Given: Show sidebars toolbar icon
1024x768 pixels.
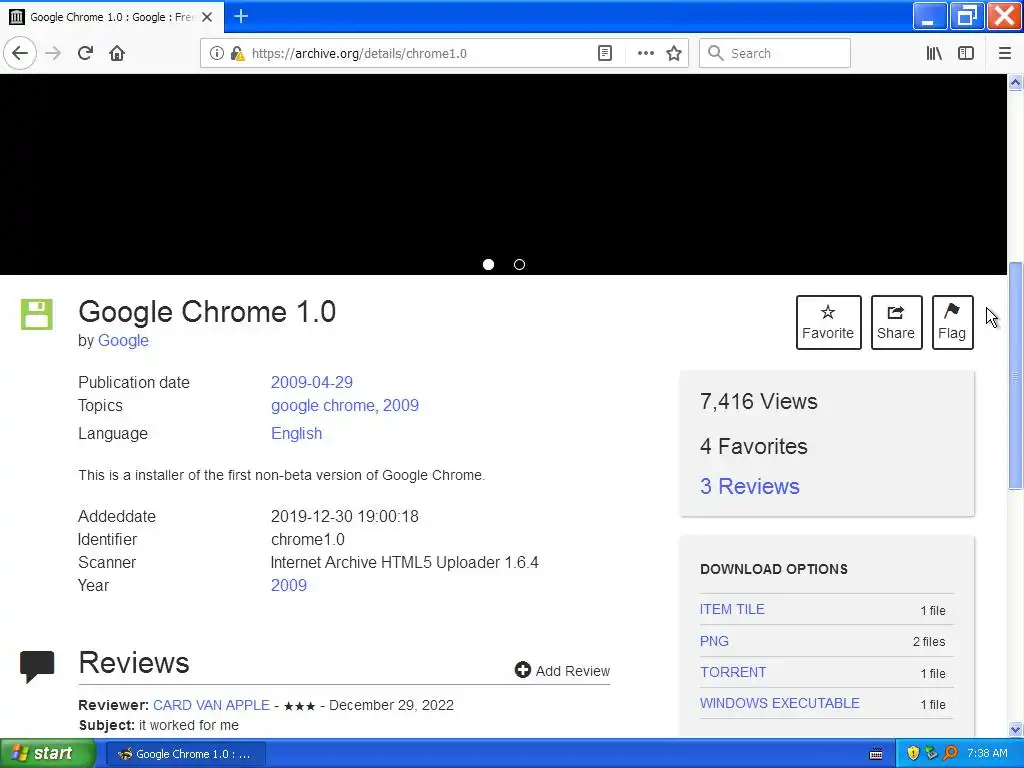Looking at the screenshot, I should click(x=966, y=54).
